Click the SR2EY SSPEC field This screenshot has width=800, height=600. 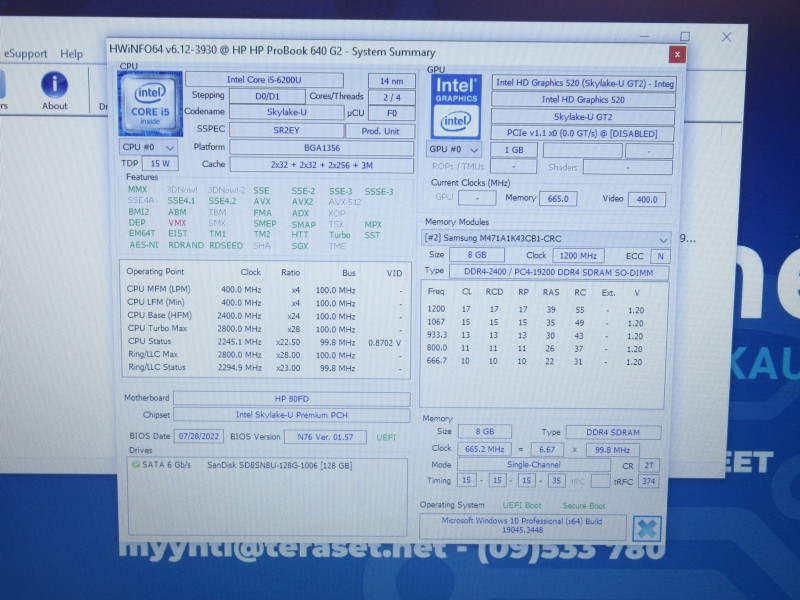point(286,130)
